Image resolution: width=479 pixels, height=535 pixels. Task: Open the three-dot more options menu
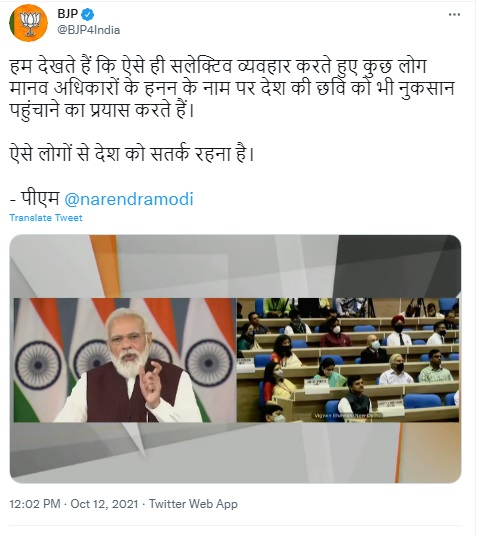point(454,15)
